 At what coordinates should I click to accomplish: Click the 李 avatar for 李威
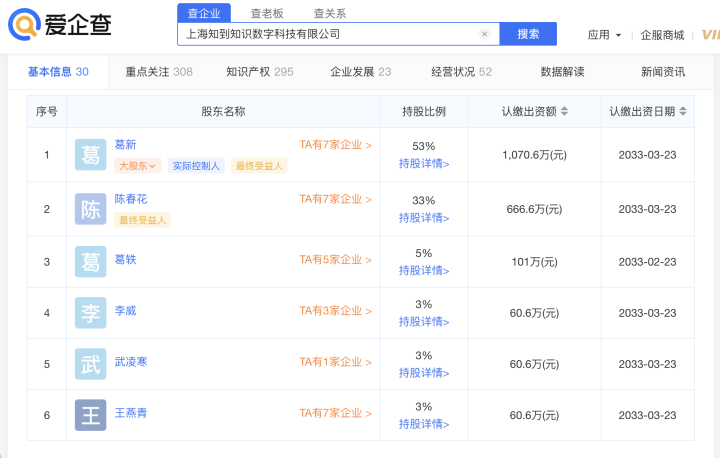pos(90,312)
